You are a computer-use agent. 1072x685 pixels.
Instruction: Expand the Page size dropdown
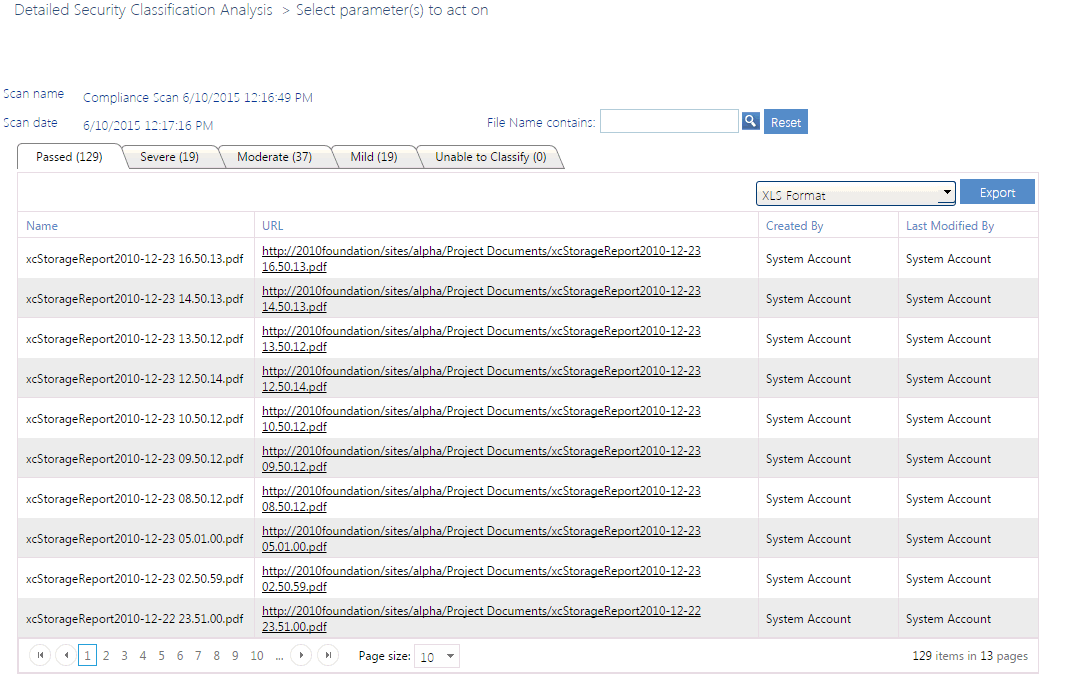point(450,657)
